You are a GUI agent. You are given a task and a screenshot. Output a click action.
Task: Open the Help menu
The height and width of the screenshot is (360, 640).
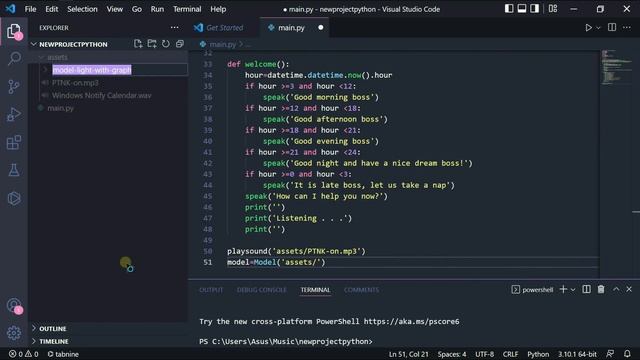[218, 9]
